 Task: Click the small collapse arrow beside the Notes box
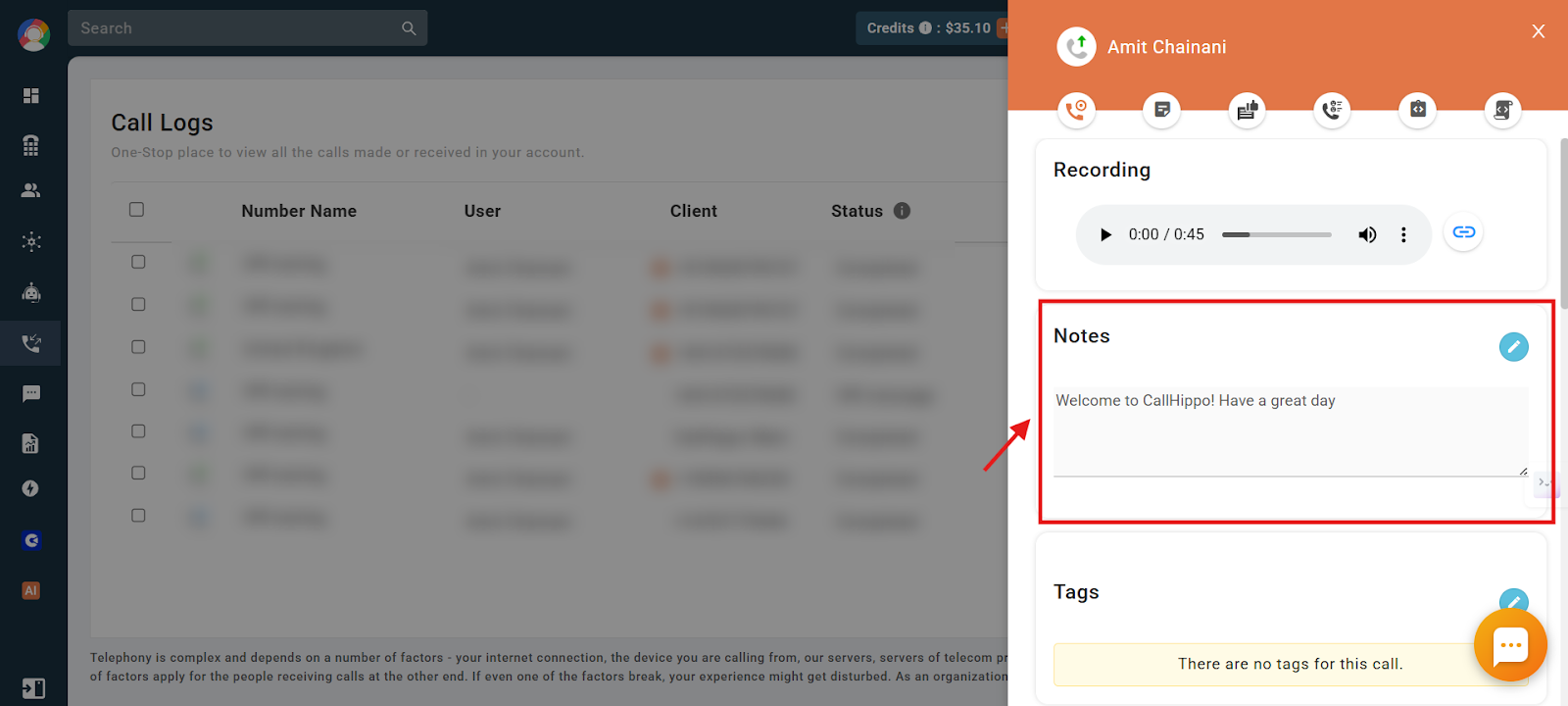(1543, 482)
